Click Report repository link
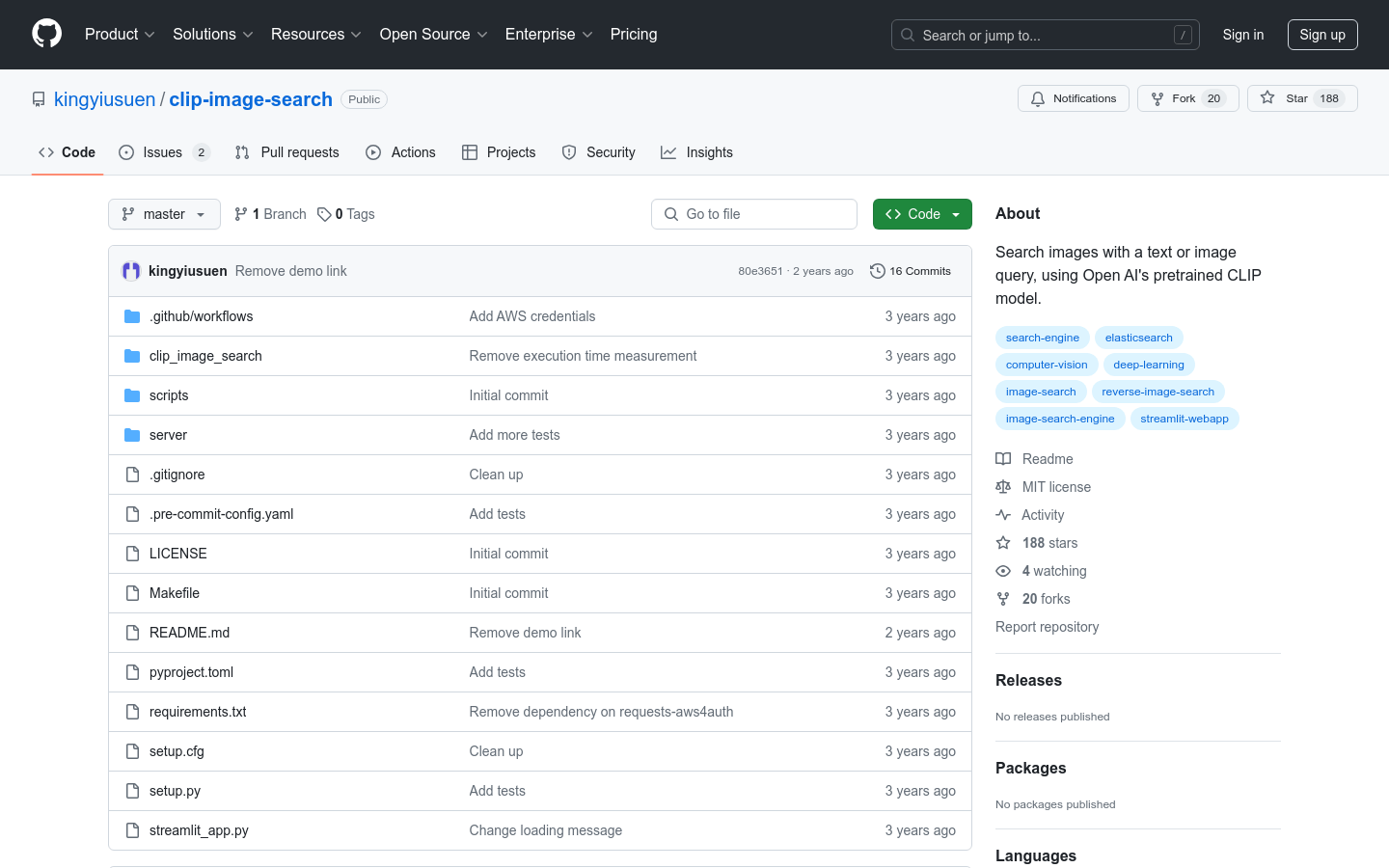Screen dimensions: 1389x868 click(x=1048, y=627)
